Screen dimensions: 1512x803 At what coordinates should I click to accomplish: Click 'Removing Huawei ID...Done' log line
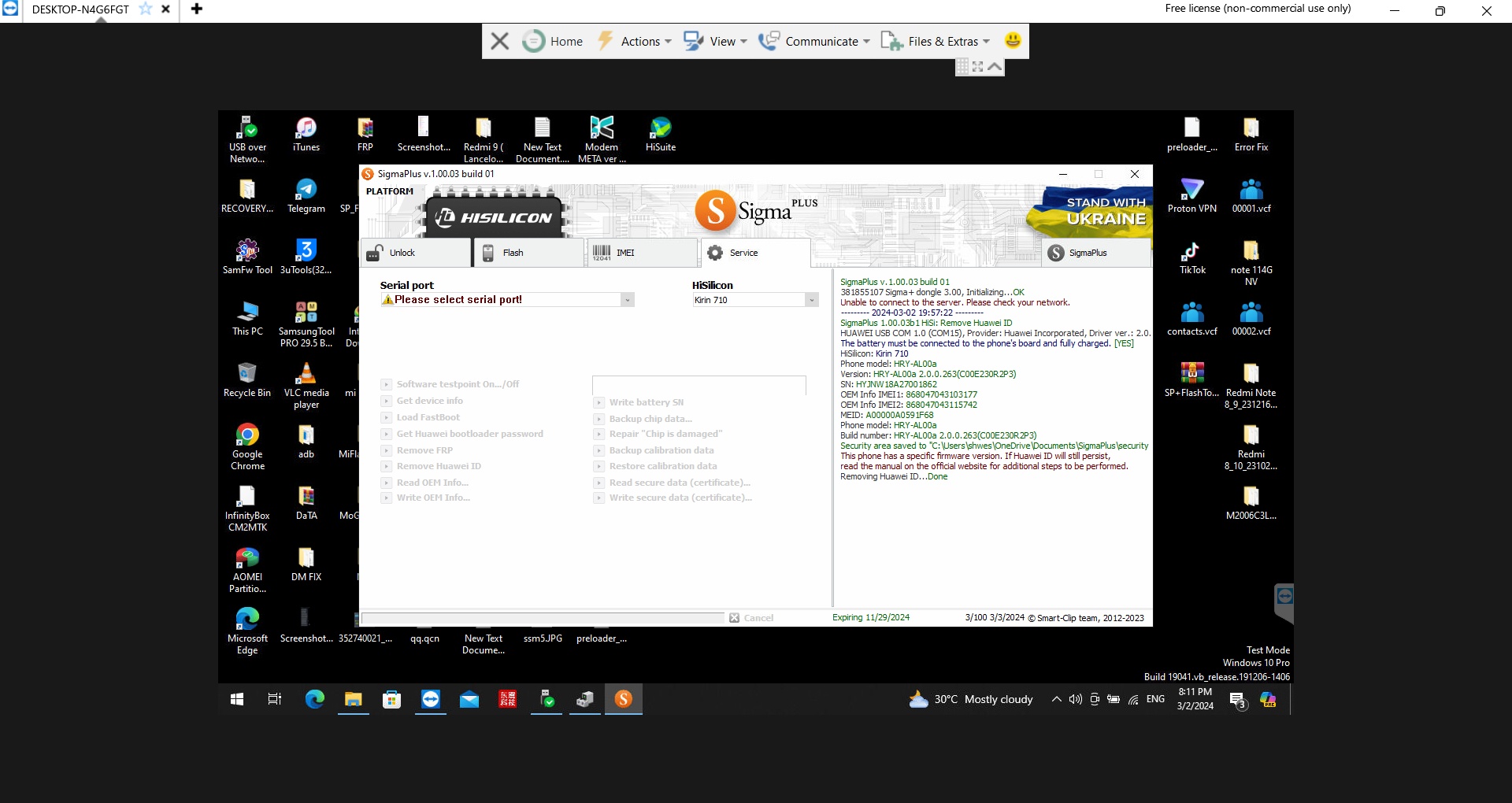[x=894, y=476]
